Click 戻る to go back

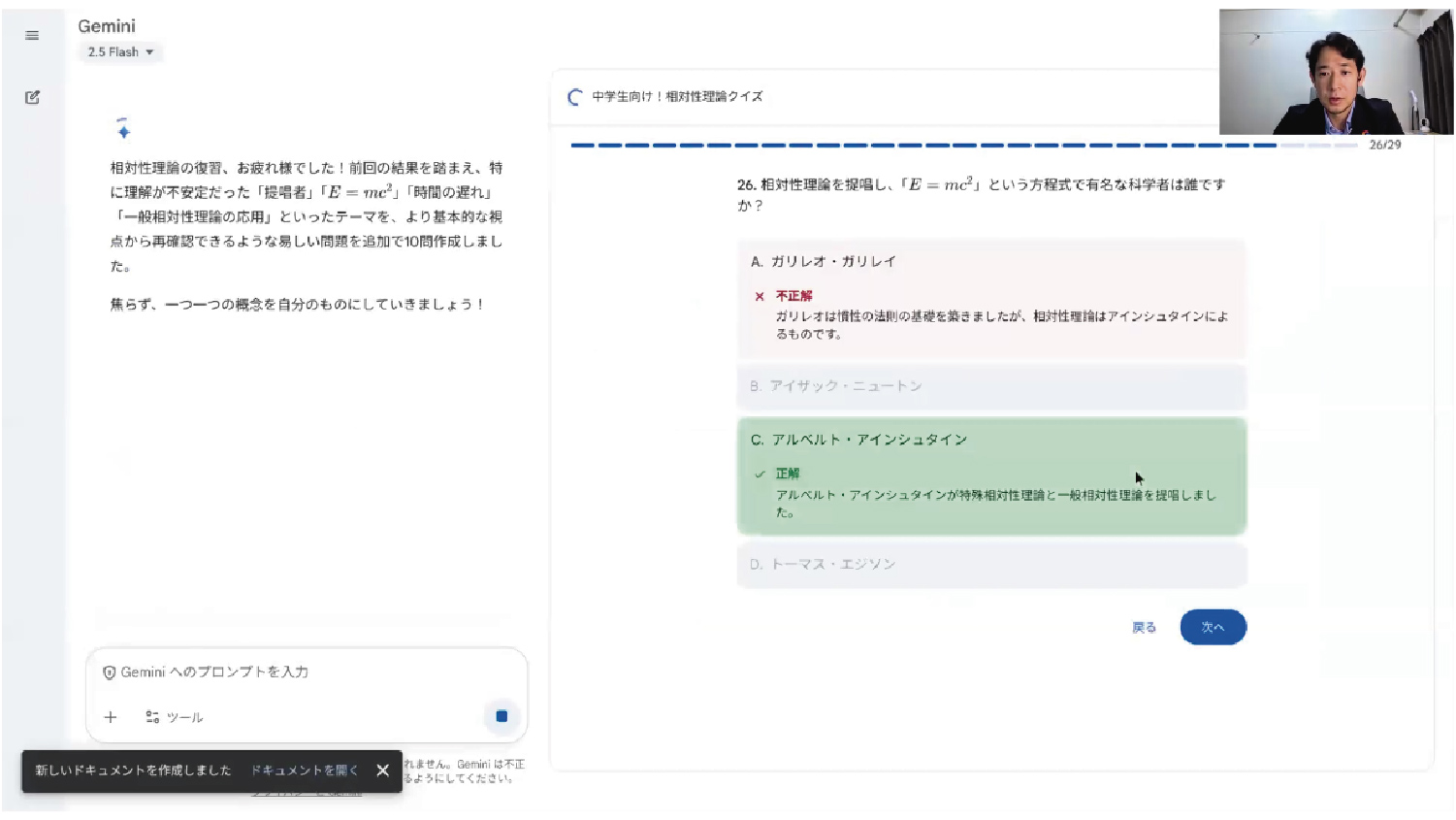(1144, 628)
